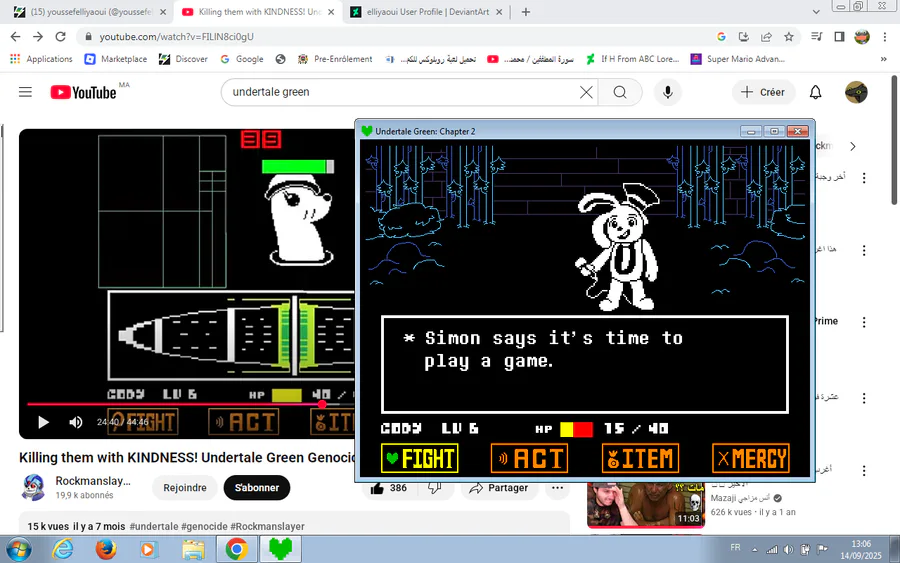Viewport: 900px width, 563px height.
Task: Click the next chips arrow in the sidebar
Action: tap(853, 146)
